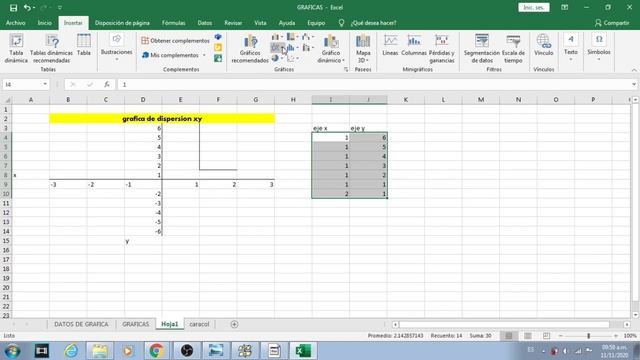The width and height of the screenshot is (640, 360).
Task: Switch to Normal view in status bar
Action: pos(509,336)
